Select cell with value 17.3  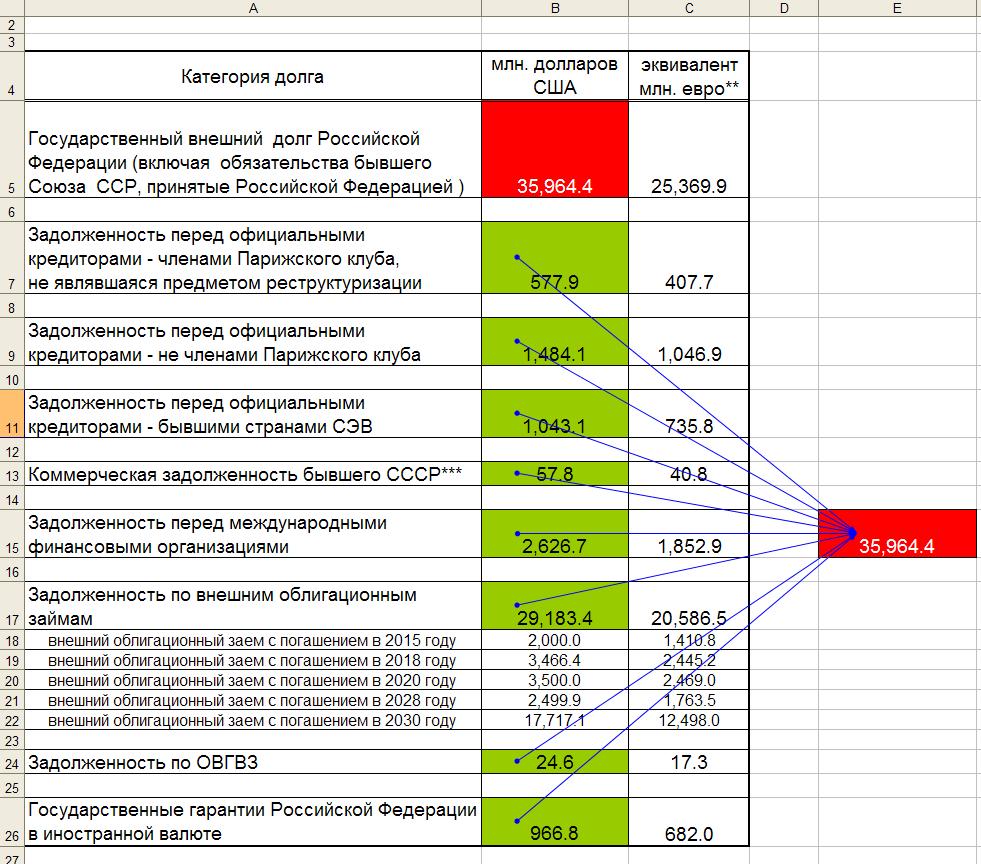689,762
